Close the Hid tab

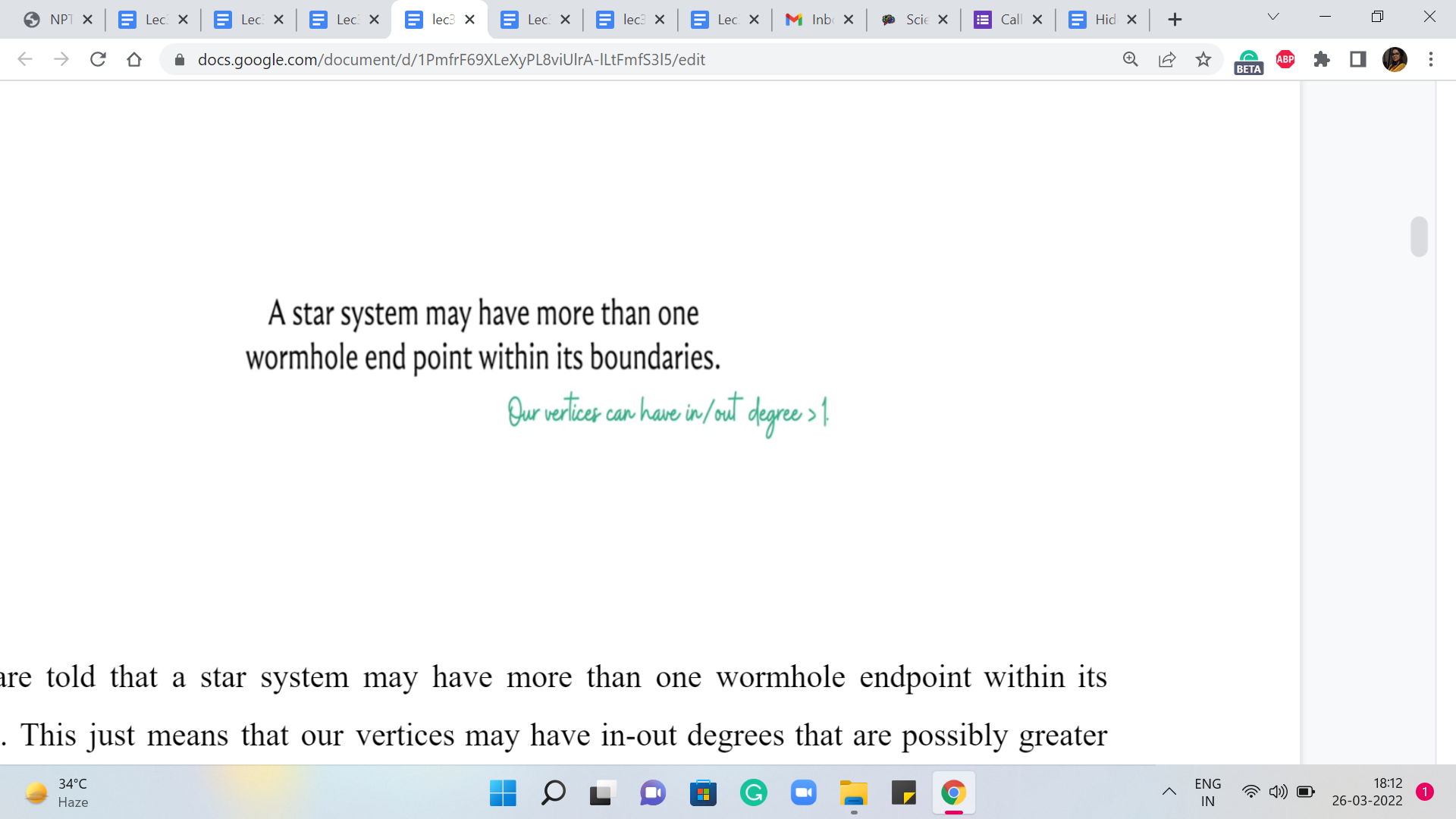pyautogui.click(x=1132, y=20)
